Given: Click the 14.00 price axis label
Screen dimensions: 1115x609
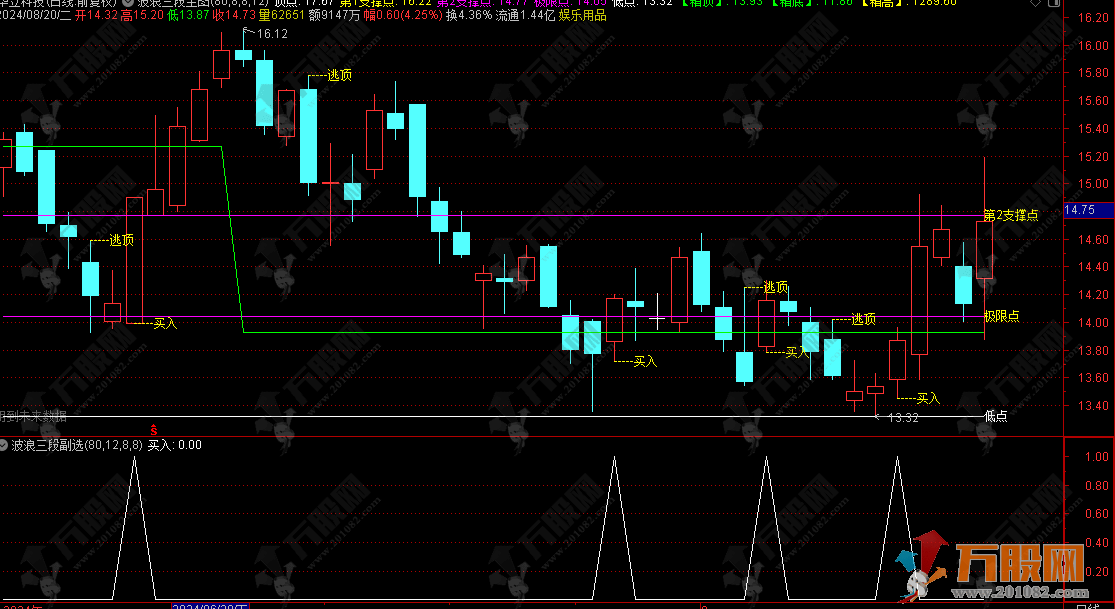Looking at the screenshot, I should click(x=1093, y=323).
